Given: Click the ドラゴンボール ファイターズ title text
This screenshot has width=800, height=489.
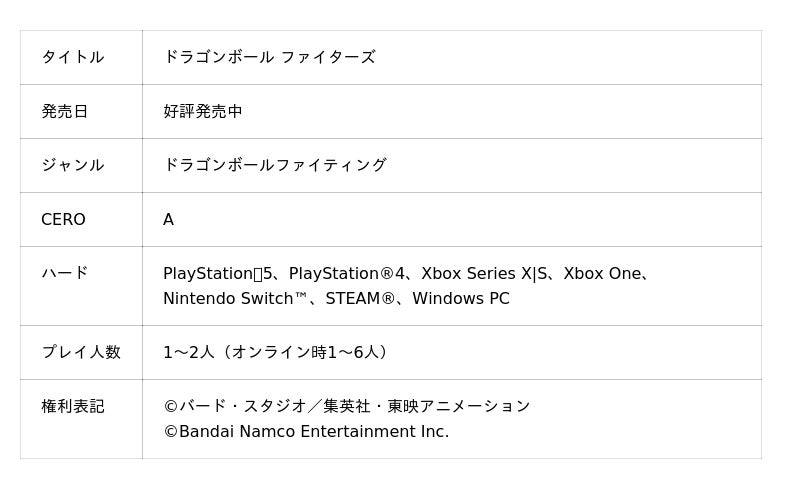Looking at the screenshot, I should tap(269, 57).
